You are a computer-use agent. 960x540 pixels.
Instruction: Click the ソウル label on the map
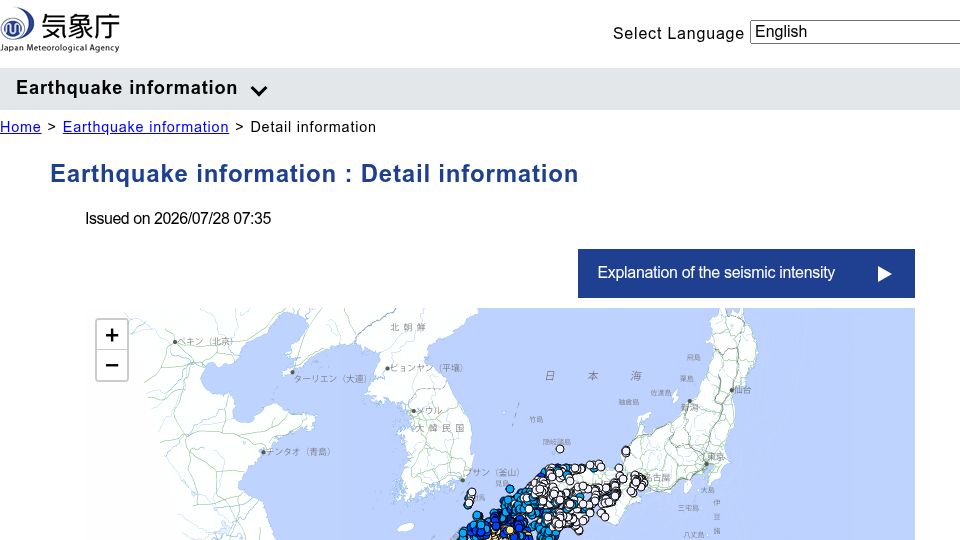tap(429, 410)
